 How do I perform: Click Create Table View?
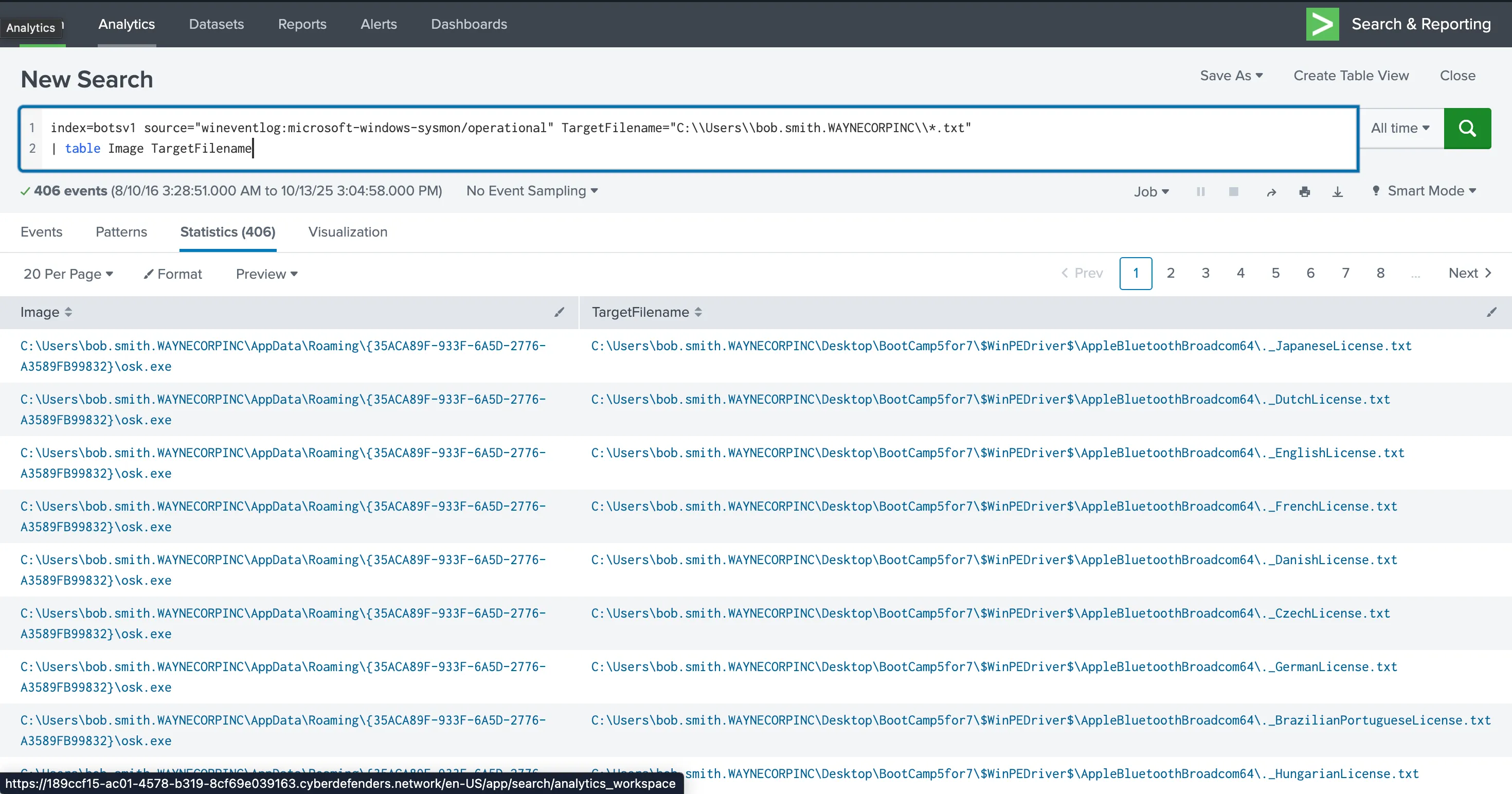(x=1351, y=76)
